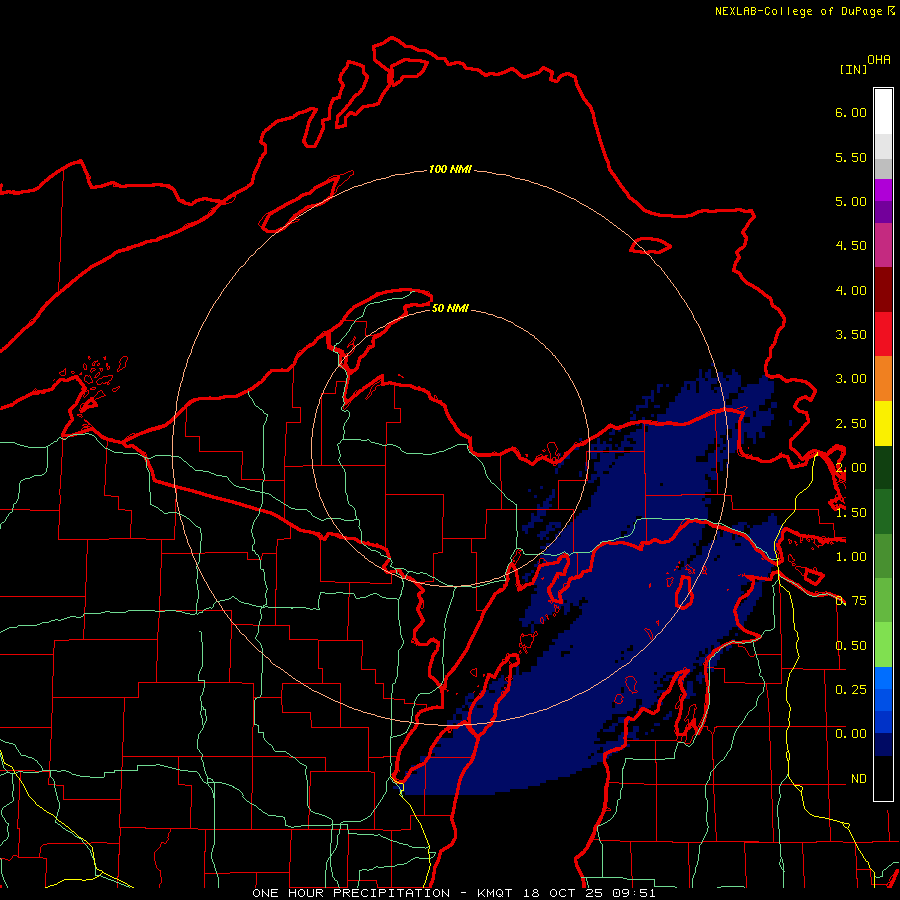Select the 4.00 legend value

(851, 290)
